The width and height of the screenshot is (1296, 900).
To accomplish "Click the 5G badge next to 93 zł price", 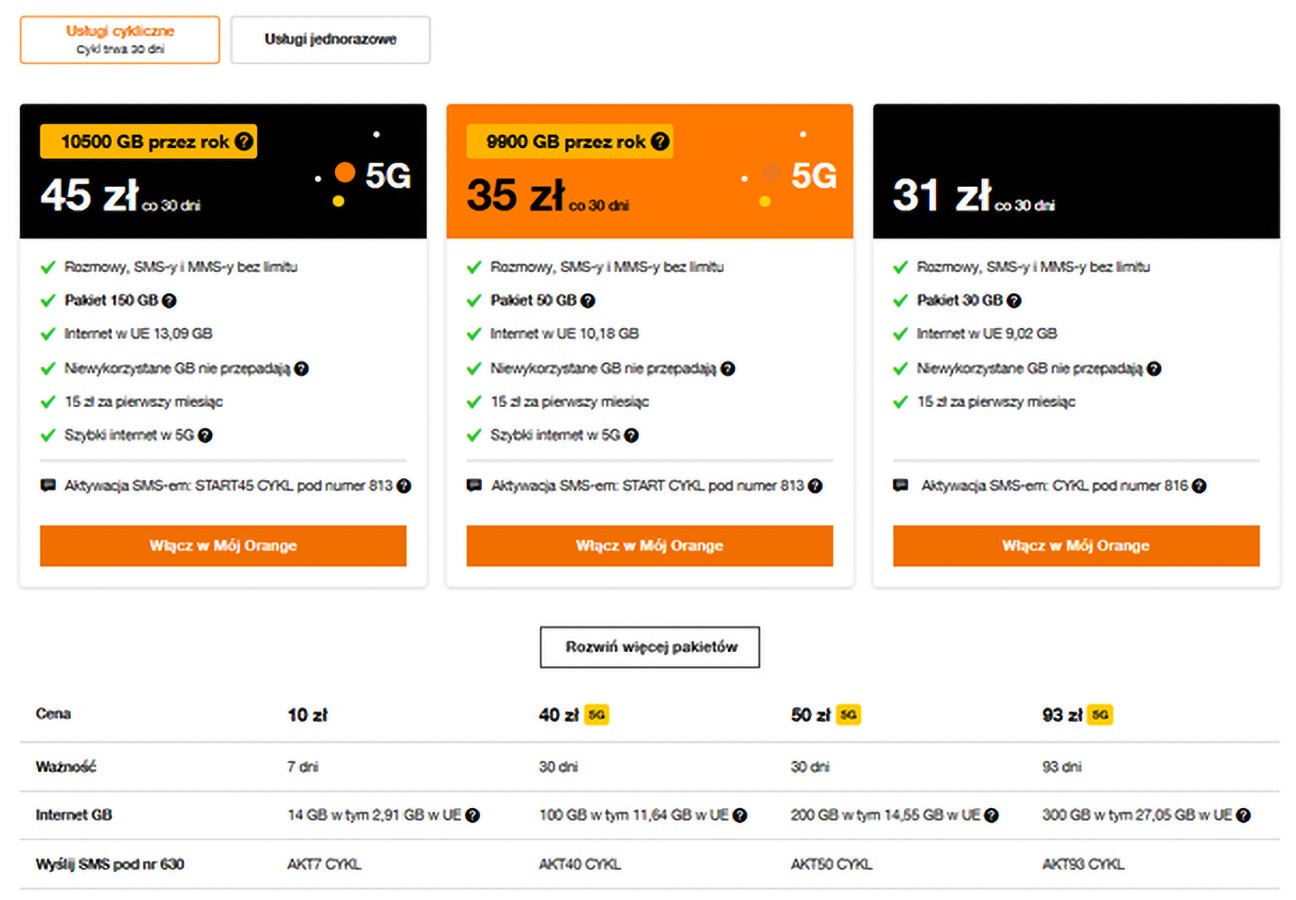I will coord(1098,714).
